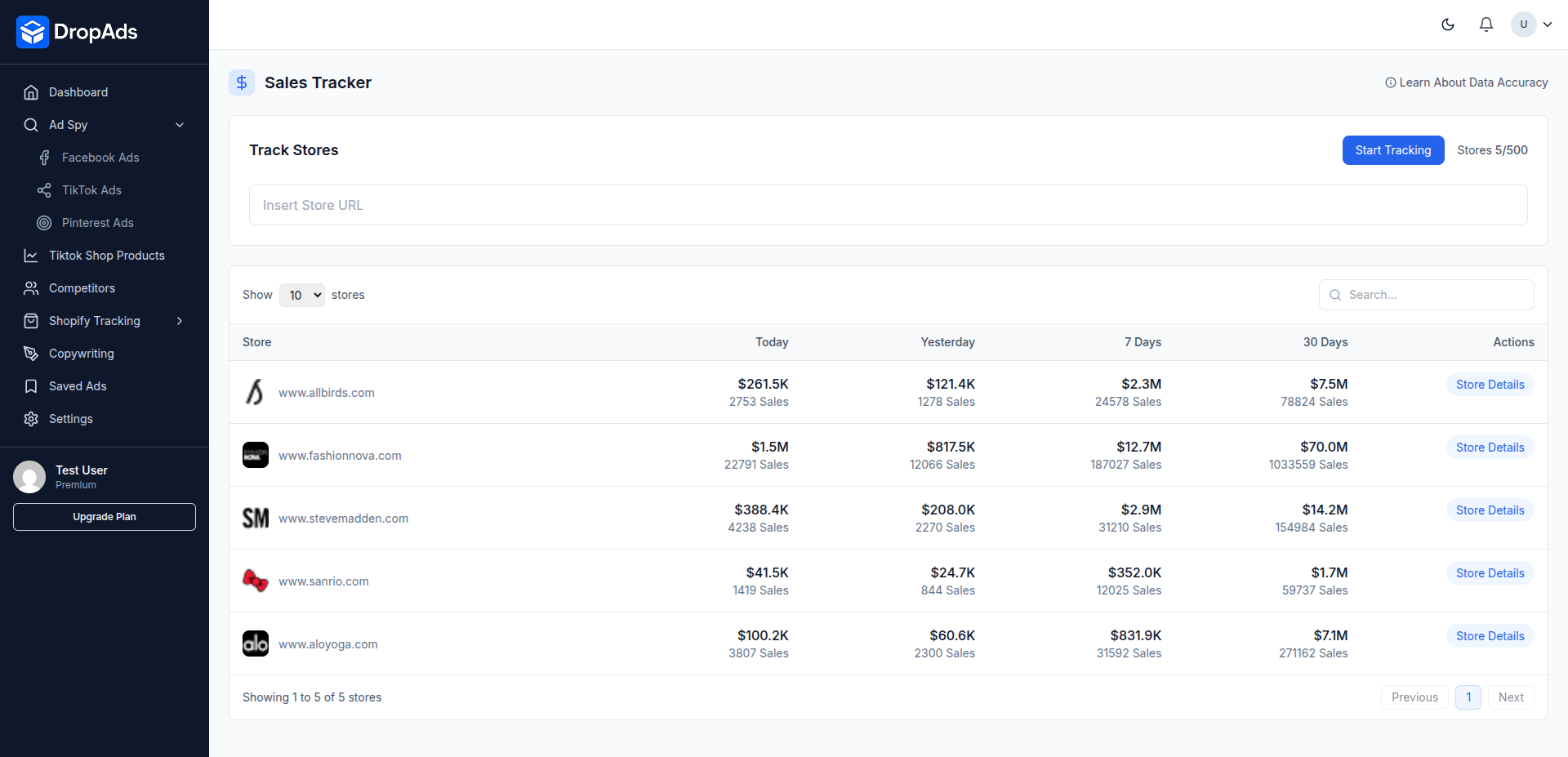
Task: Click the 7 Days column header
Action: [1143, 342]
